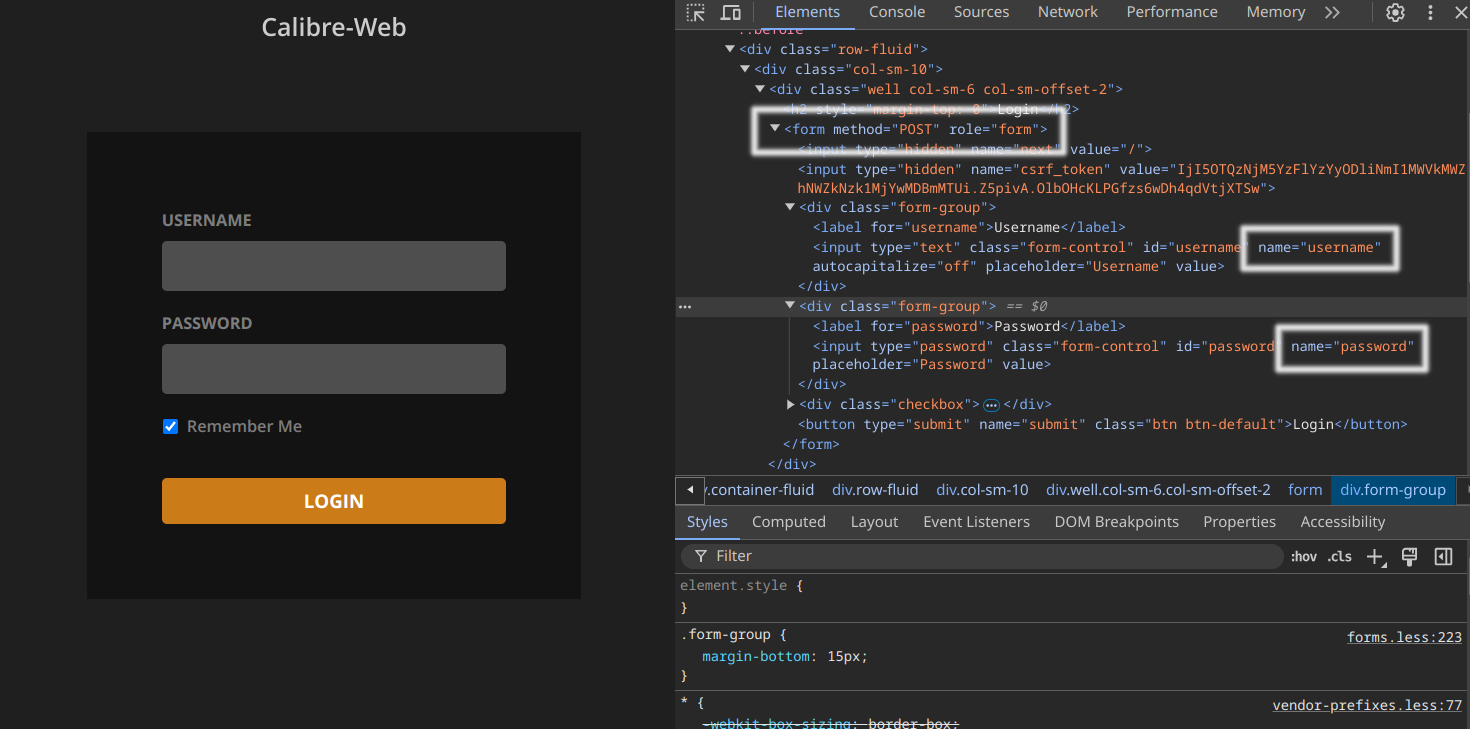The image size is (1470, 729).
Task: Open the Console tab
Action: pos(897,12)
